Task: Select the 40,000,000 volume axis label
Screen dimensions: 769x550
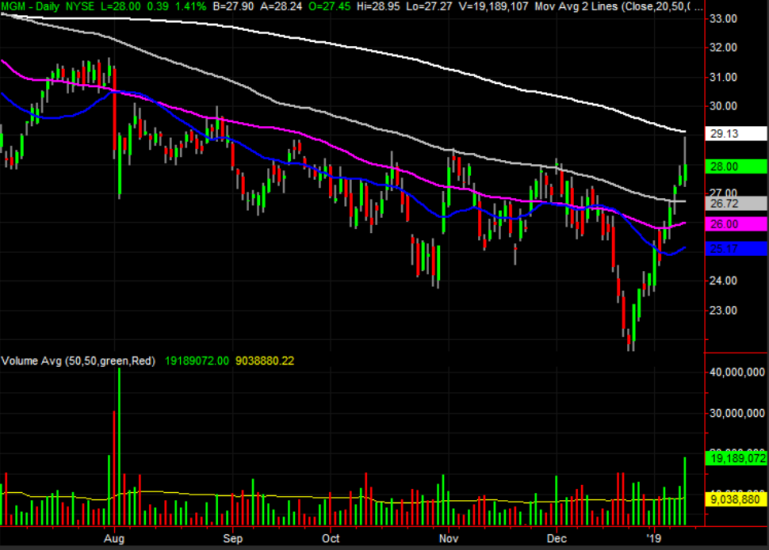Action: tap(737, 372)
